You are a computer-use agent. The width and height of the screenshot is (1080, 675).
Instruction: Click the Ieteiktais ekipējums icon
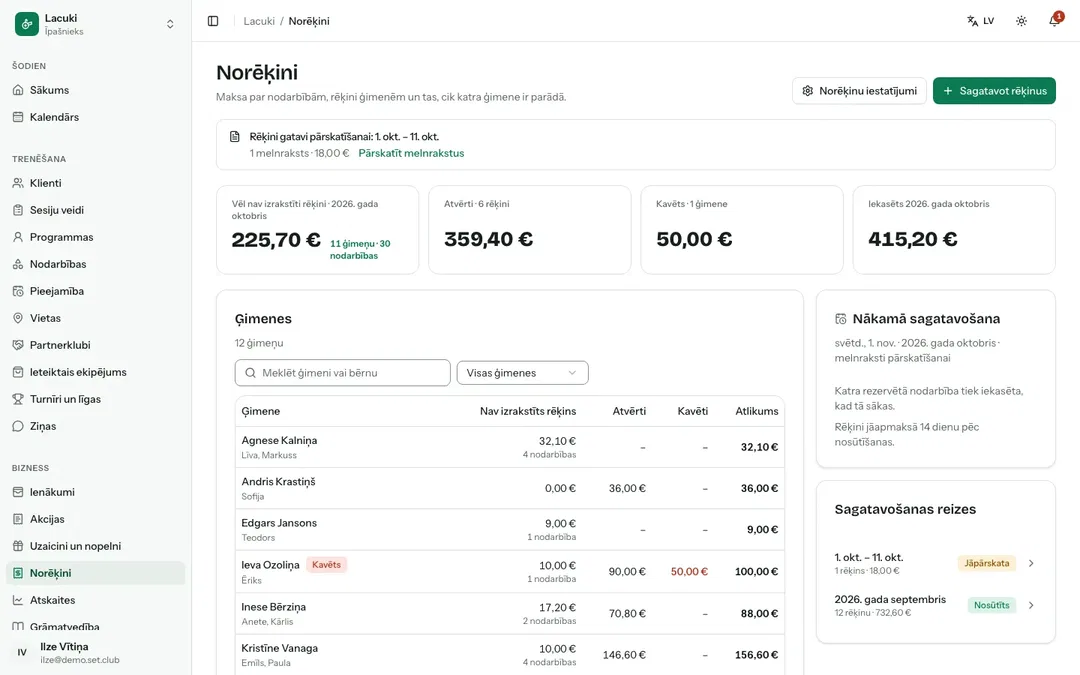point(18,372)
